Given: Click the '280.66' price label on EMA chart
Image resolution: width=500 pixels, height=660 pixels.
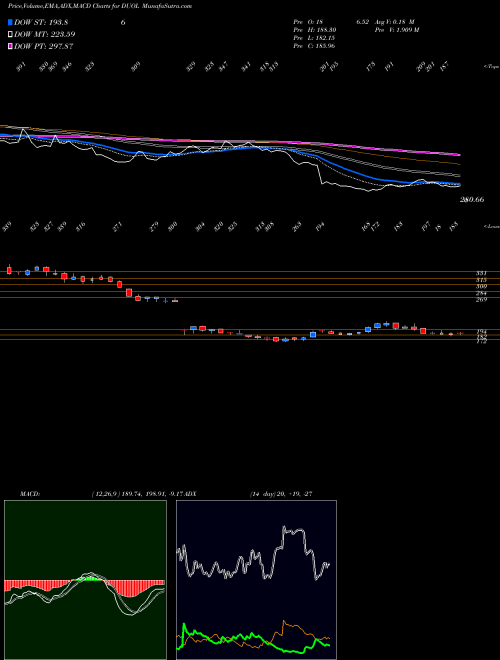Looking at the screenshot, I should [x=471, y=200].
